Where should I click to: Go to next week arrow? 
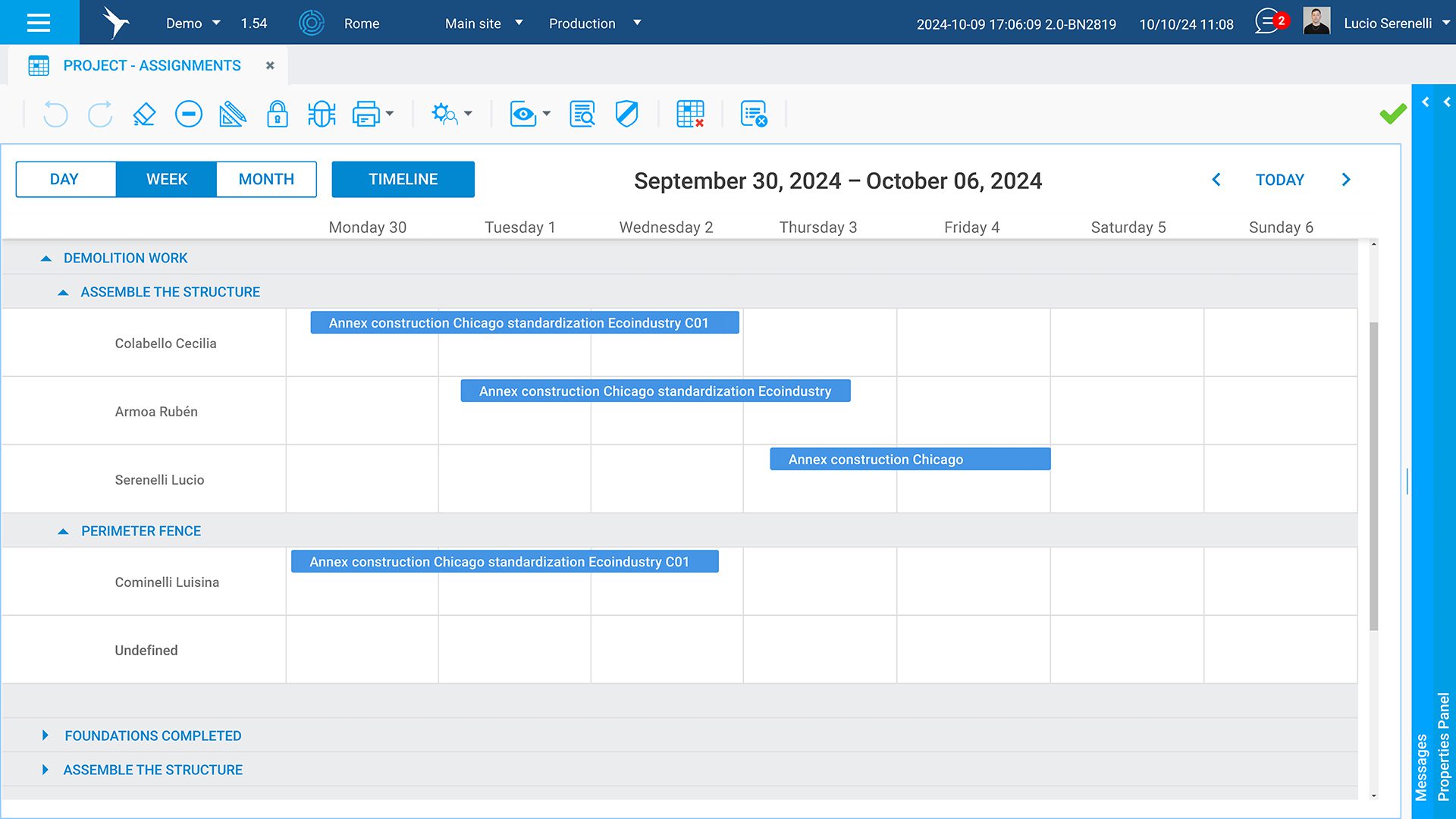1346,180
